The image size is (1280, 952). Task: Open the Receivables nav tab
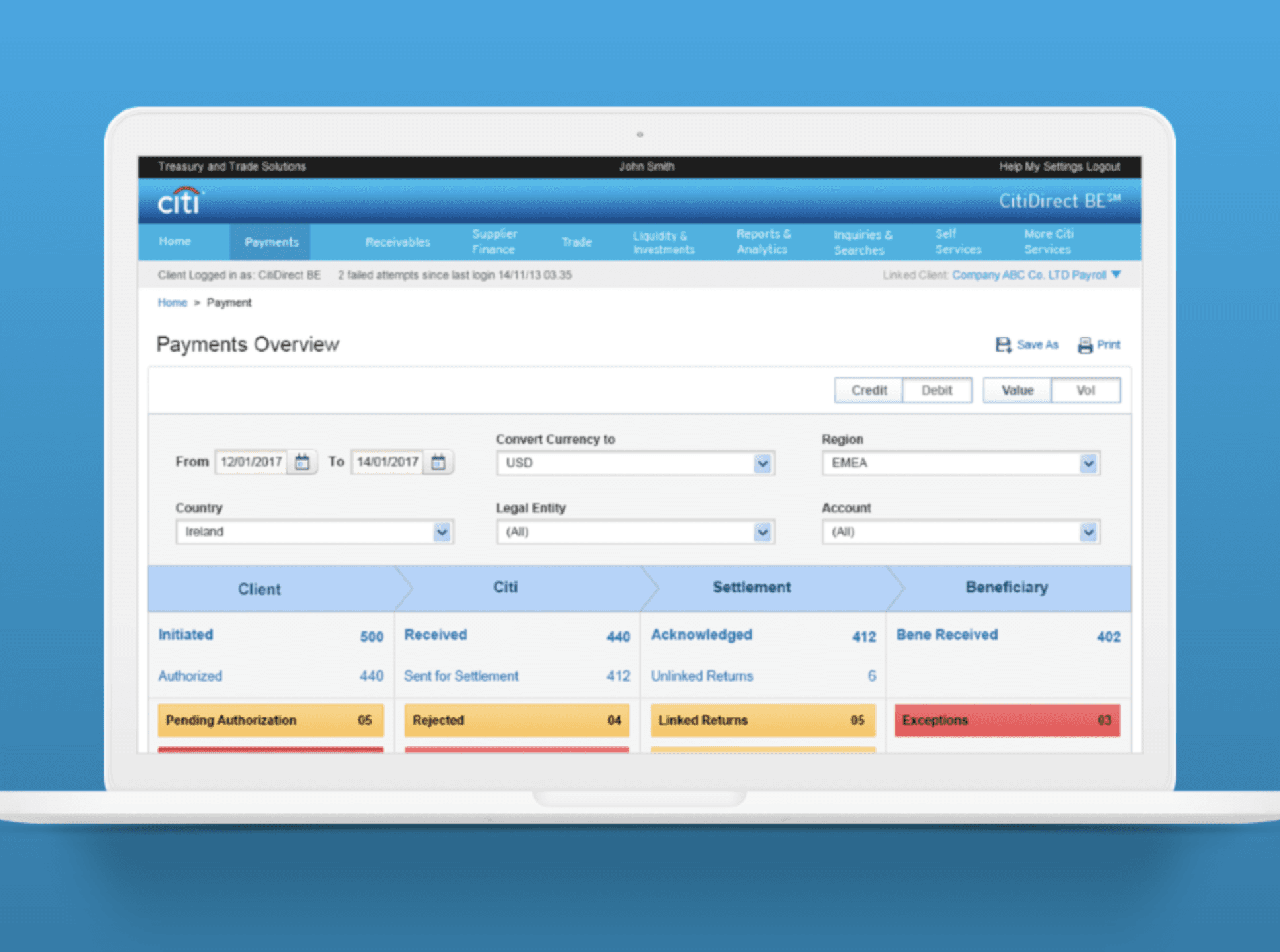(397, 242)
